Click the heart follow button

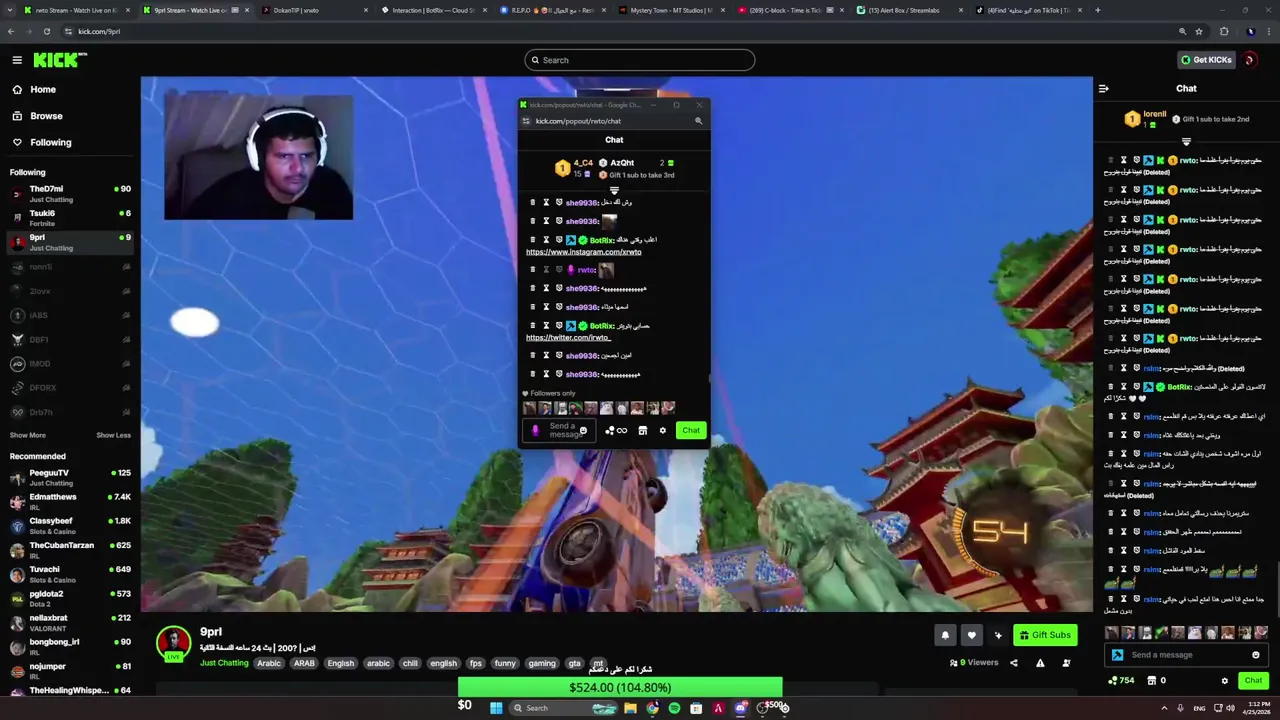(971, 635)
